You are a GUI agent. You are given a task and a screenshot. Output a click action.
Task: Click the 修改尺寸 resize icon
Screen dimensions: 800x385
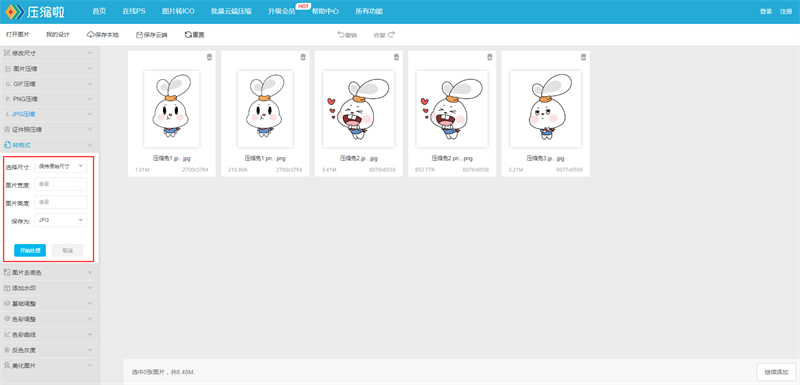coord(7,53)
